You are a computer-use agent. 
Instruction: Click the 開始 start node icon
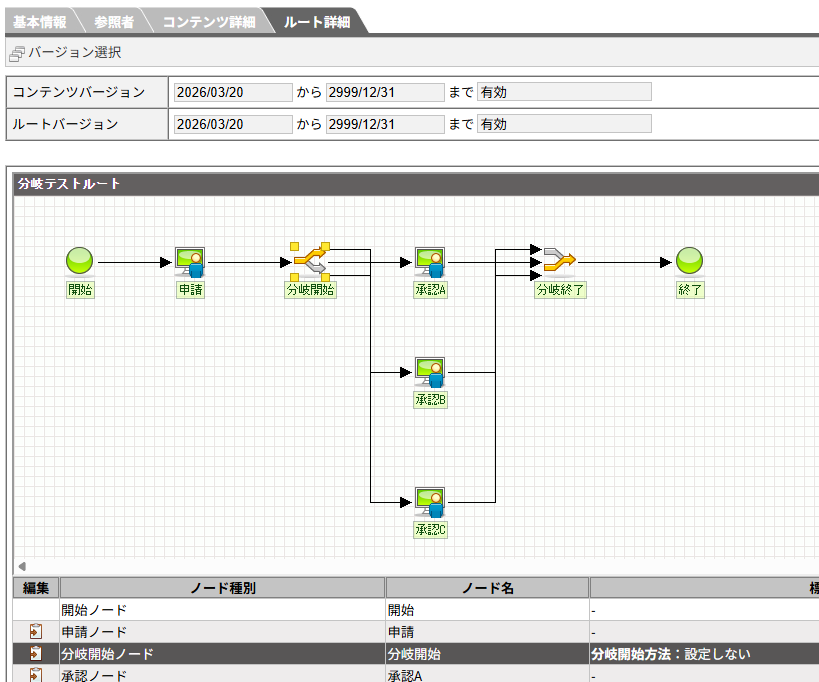pyautogui.click(x=80, y=262)
